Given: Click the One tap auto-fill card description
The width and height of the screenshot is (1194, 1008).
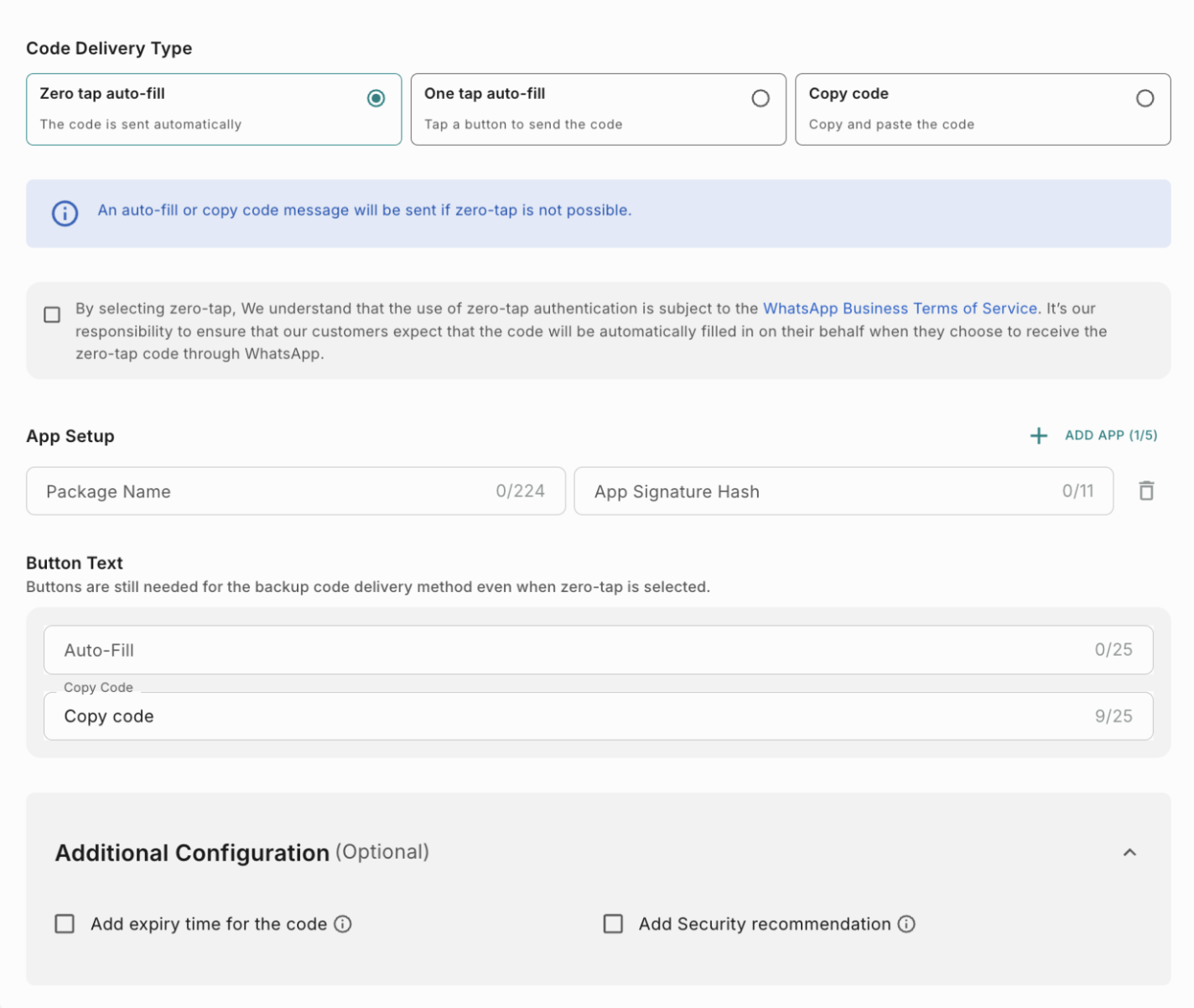Looking at the screenshot, I should click(523, 124).
